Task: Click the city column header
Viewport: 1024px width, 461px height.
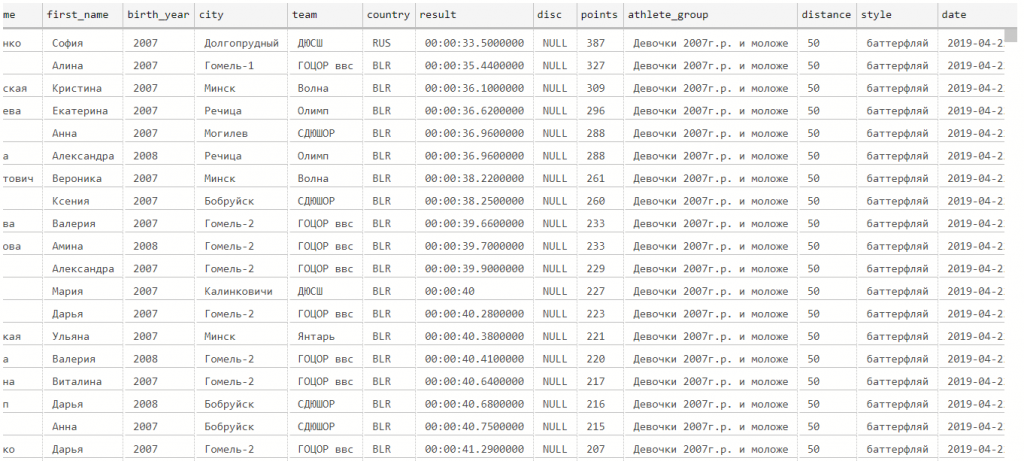Action: tap(240, 14)
